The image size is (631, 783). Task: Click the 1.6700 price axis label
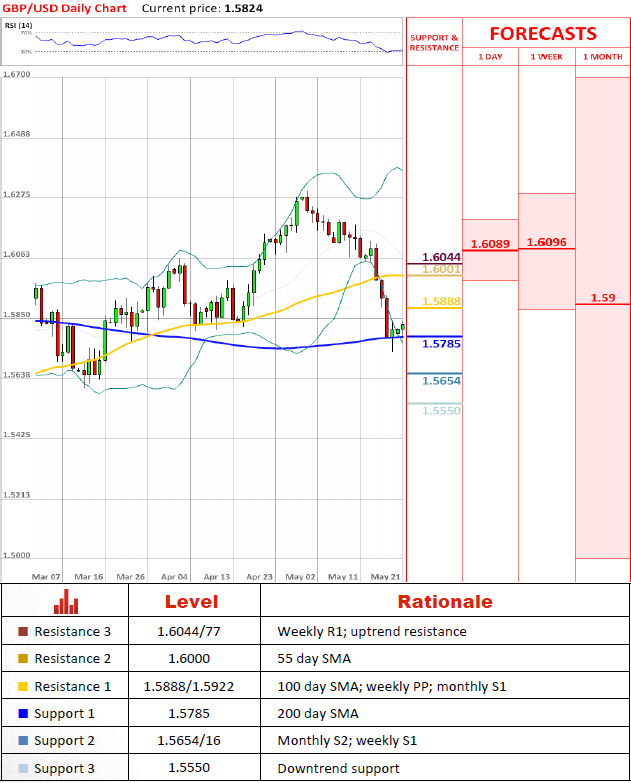[x=16, y=74]
